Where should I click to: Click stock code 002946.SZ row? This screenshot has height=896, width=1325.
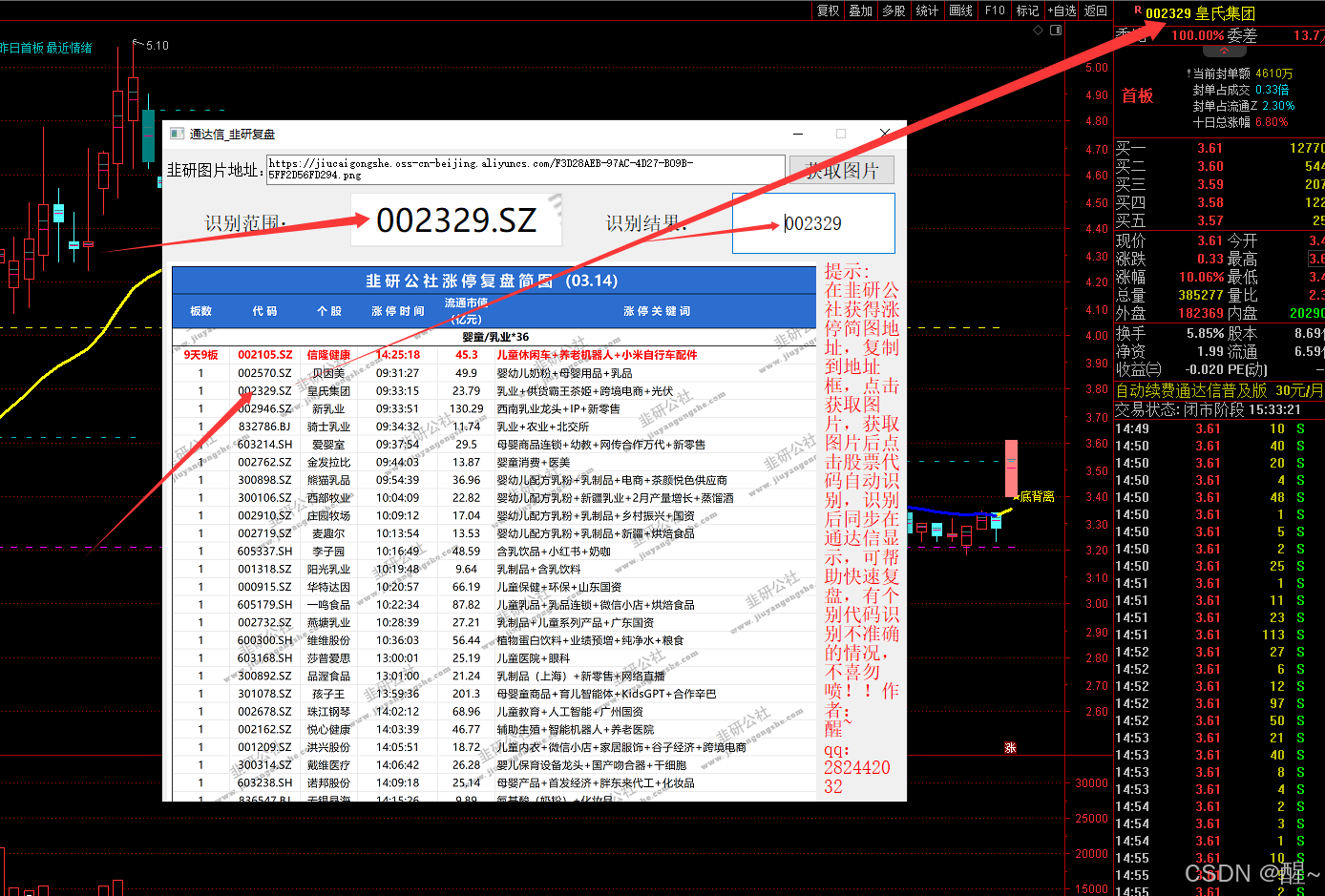tap(265, 408)
